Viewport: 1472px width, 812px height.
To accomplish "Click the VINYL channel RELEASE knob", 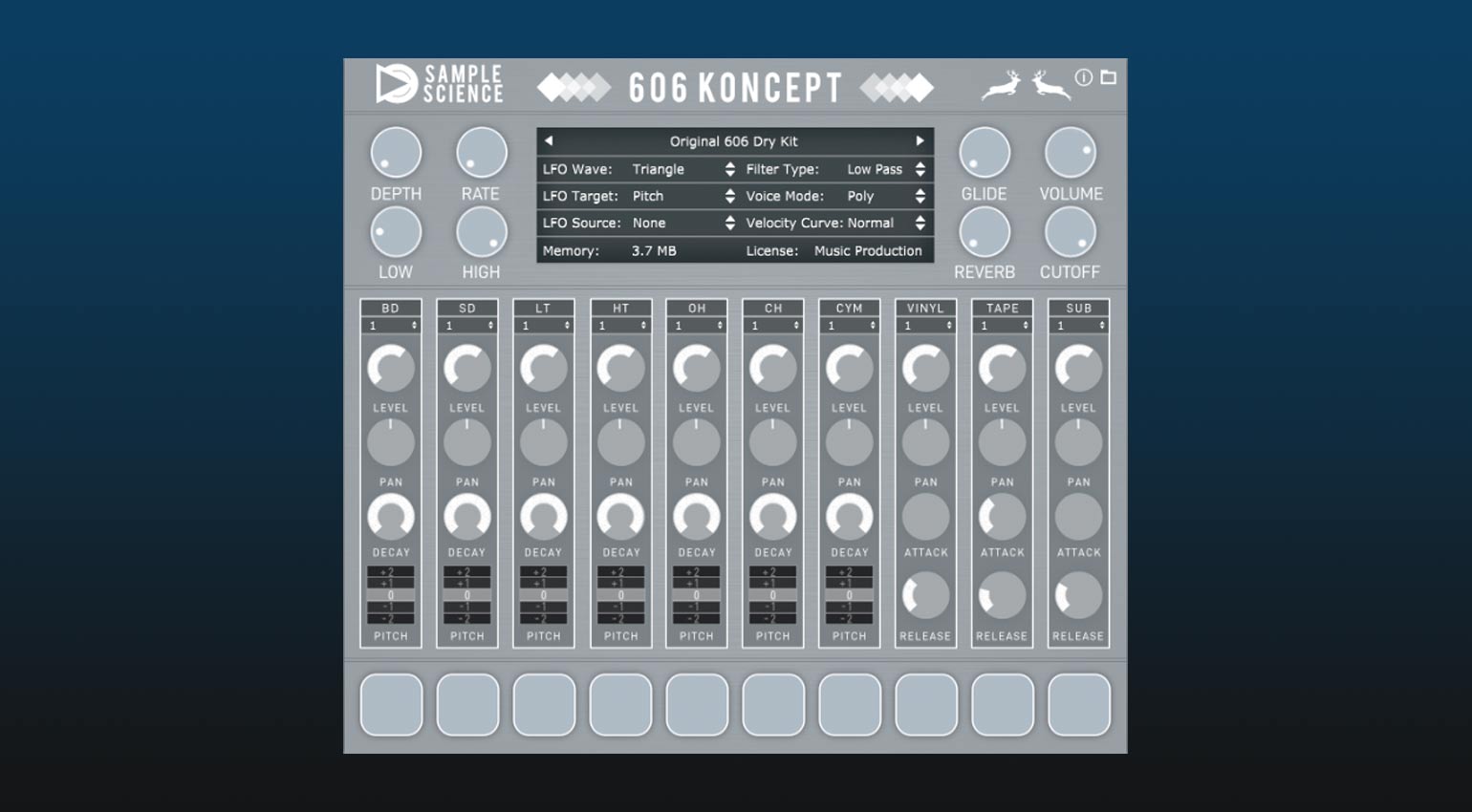I will coord(926,596).
